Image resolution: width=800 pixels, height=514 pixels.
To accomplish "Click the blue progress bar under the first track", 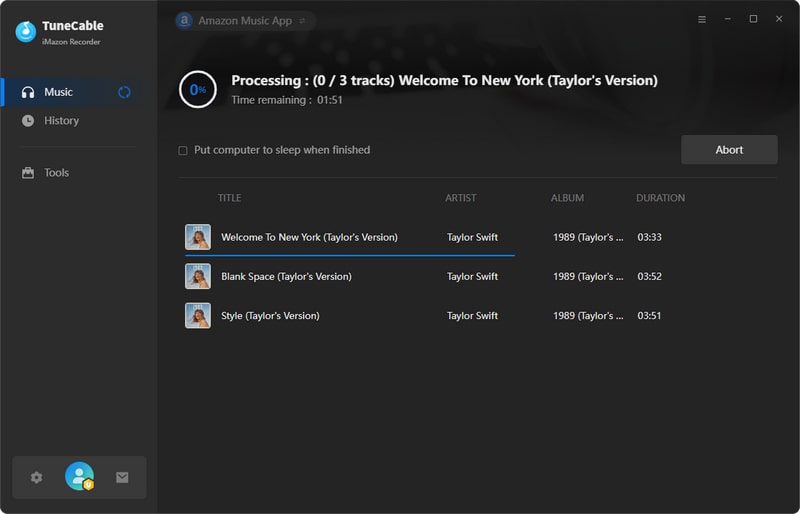I will point(350,255).
